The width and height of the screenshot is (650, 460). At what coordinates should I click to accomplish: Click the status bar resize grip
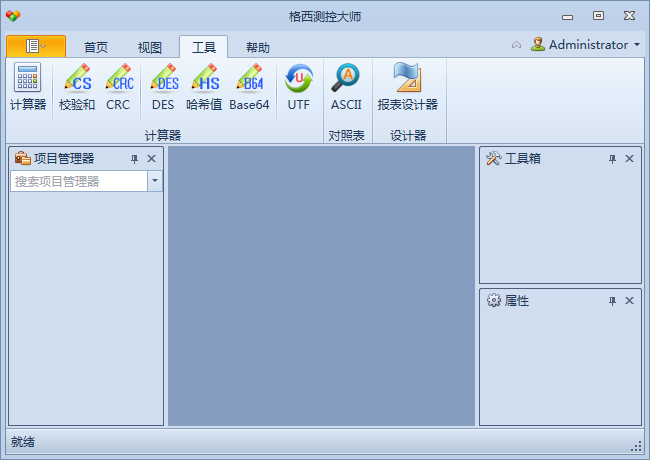point(636,446)
